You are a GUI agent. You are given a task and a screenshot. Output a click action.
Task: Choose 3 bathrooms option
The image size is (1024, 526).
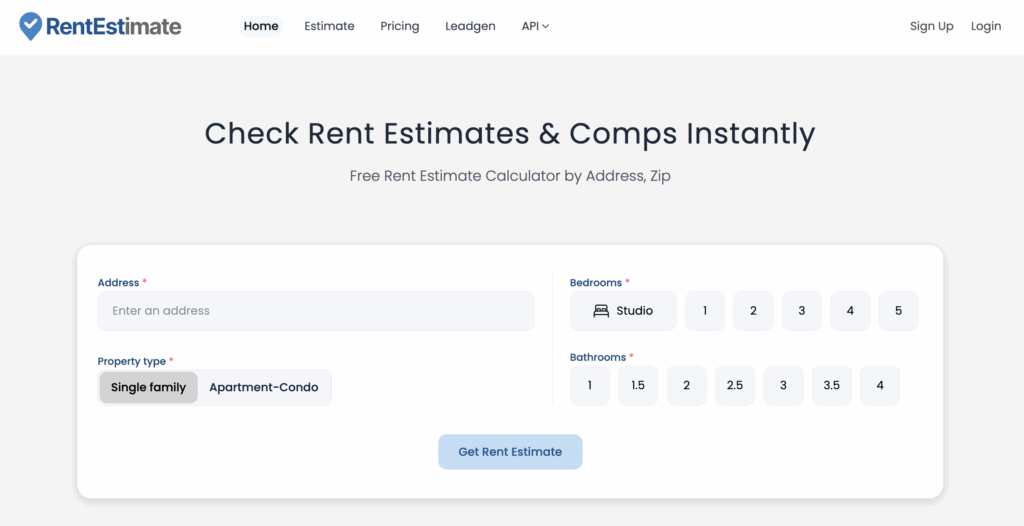[x=783, y=386]
